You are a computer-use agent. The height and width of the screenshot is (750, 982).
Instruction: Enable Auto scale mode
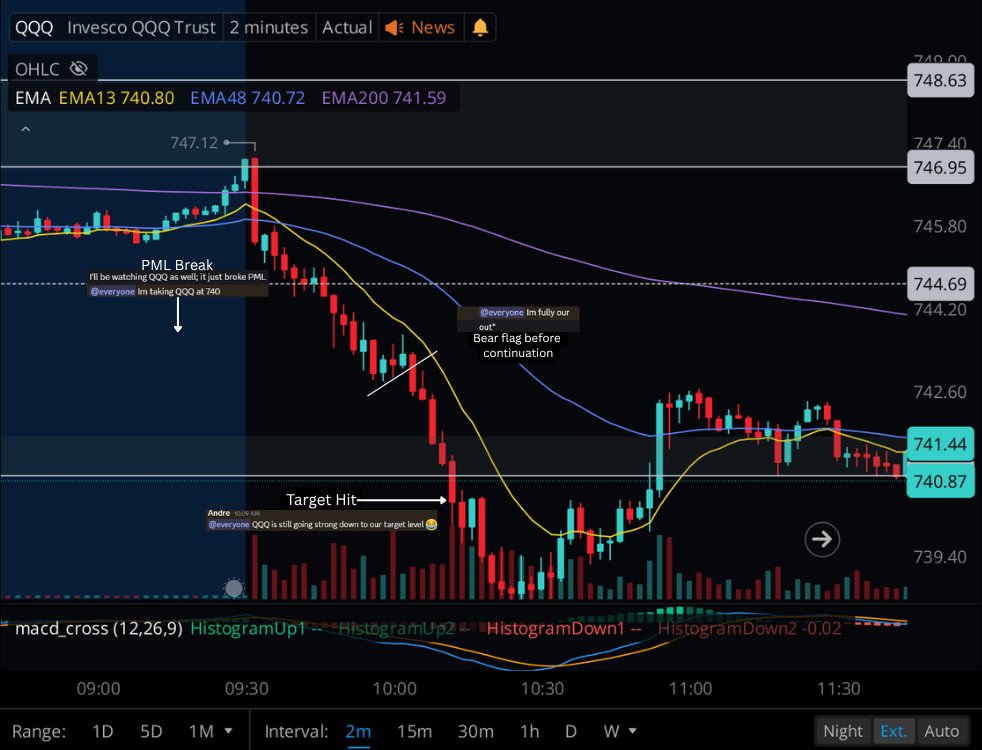tap(941, 731)
